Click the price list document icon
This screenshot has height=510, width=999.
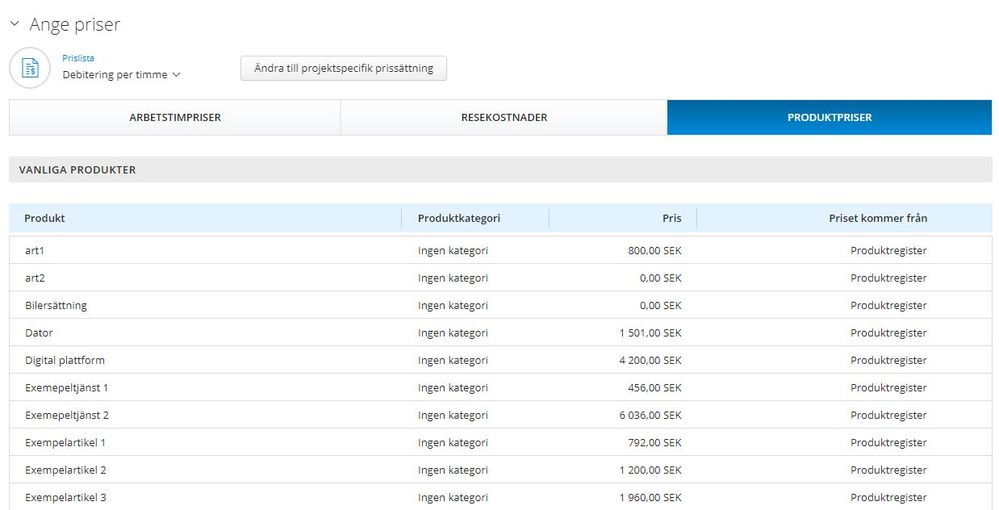pos(30,68)
